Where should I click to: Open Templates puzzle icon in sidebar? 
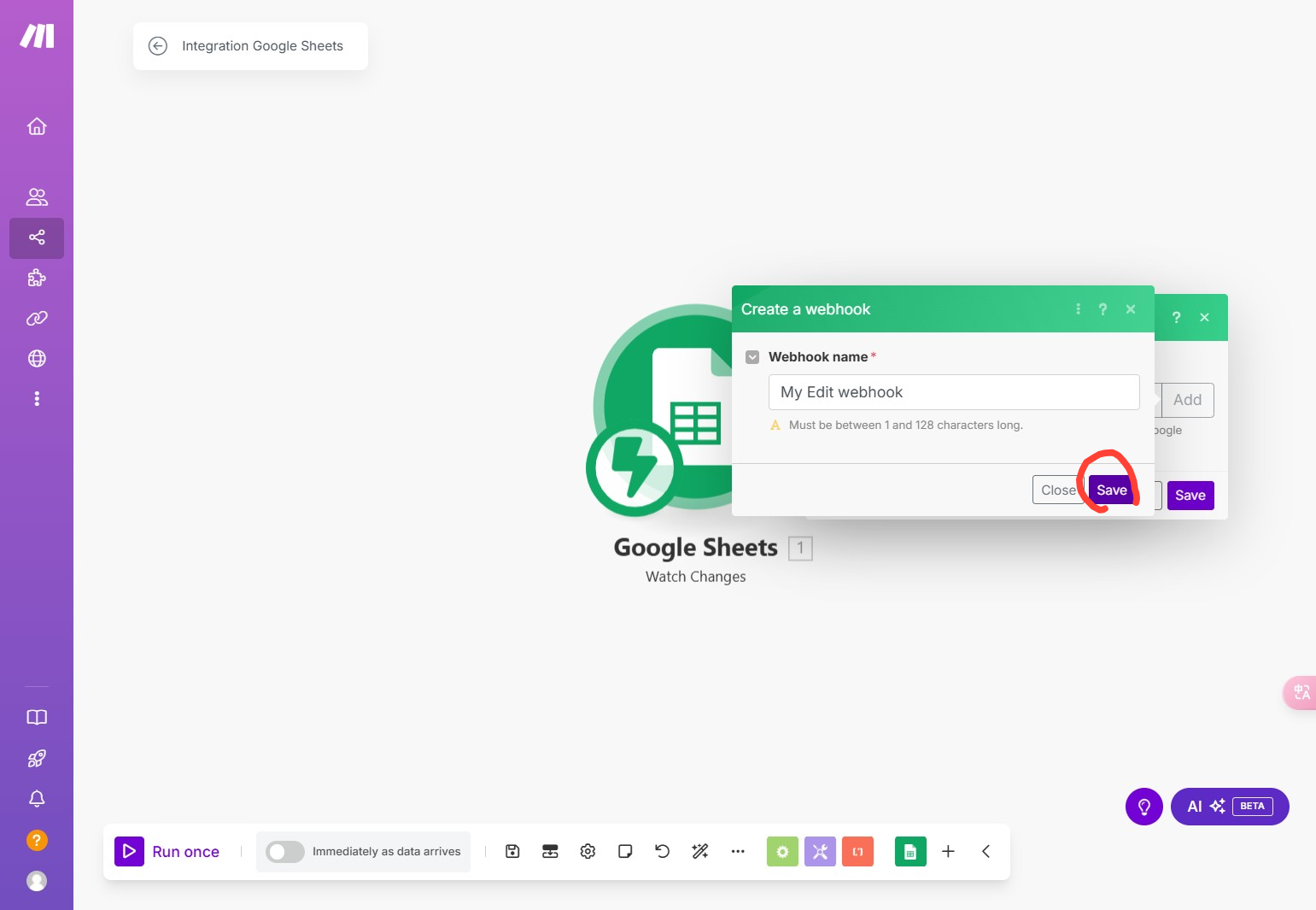click(37, 278)
